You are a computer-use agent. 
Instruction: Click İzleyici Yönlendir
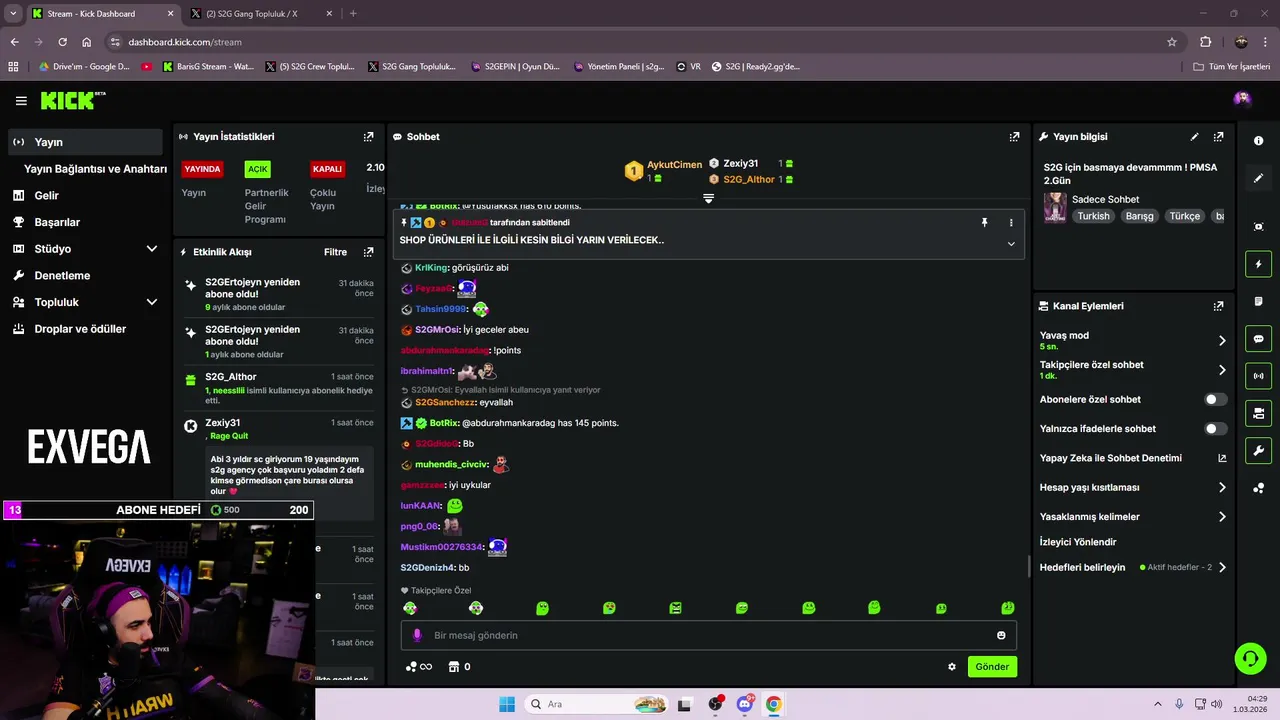point(1078,542)
